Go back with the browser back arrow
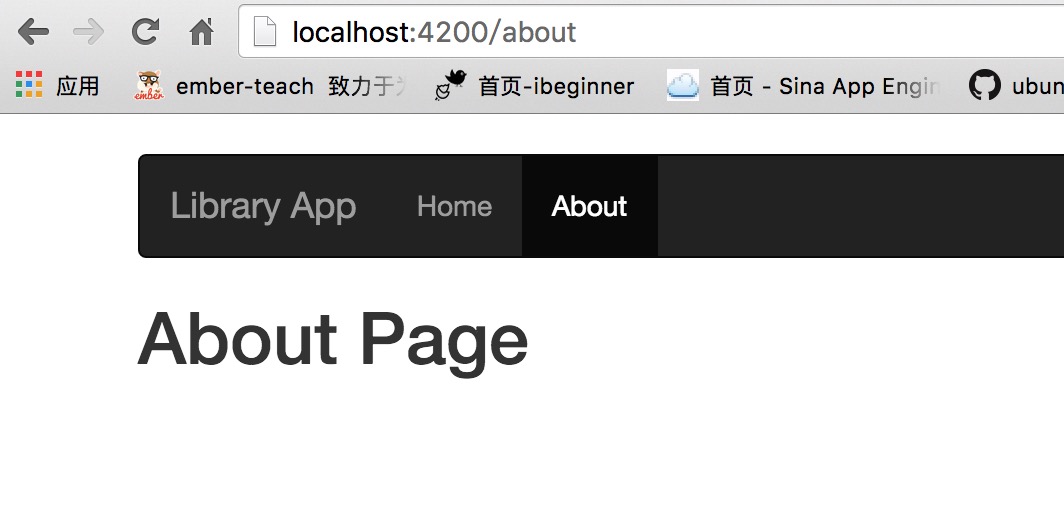1064x526 pixels. coord(33,32)
